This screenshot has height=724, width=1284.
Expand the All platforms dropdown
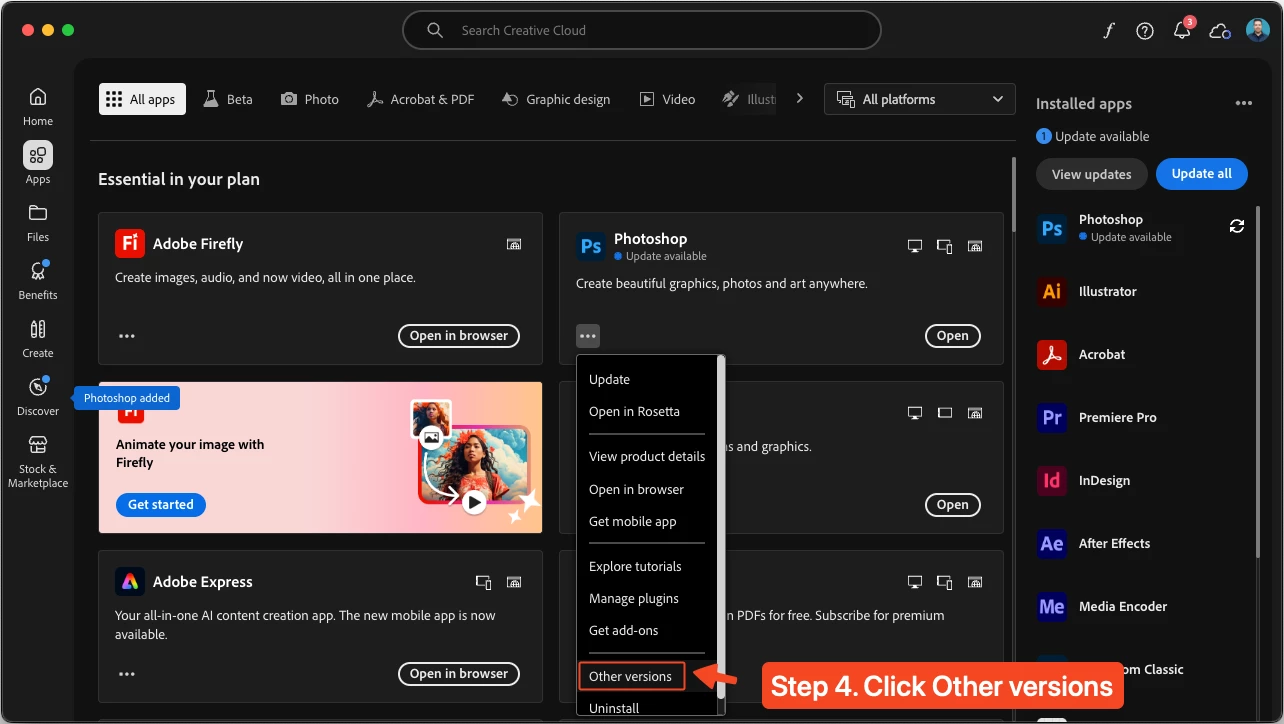coord(920,99)
